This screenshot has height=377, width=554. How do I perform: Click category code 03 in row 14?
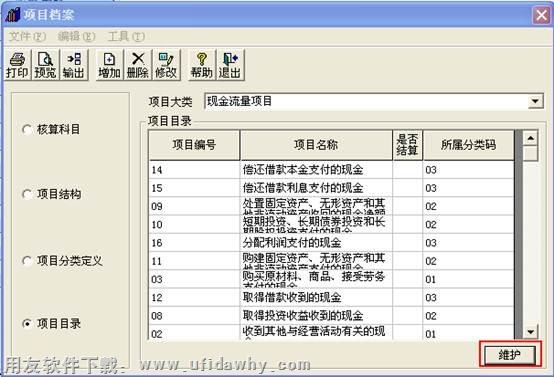(468, 170)
